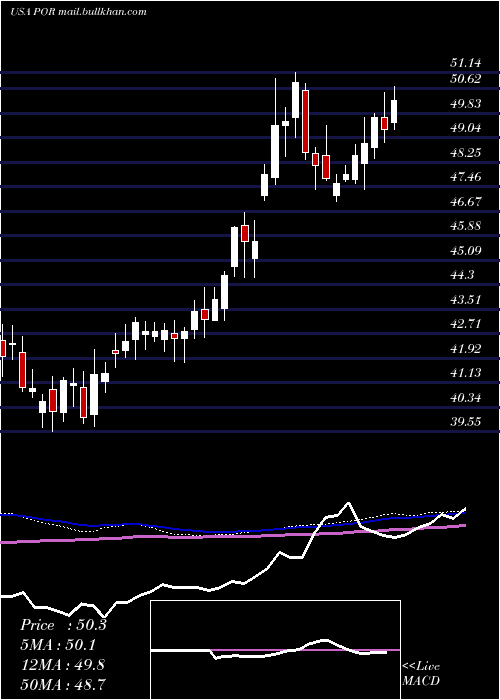This screenshot has height=700, width=500.
Task: Click the 47.46 price axis label
Action: point(465,177)
